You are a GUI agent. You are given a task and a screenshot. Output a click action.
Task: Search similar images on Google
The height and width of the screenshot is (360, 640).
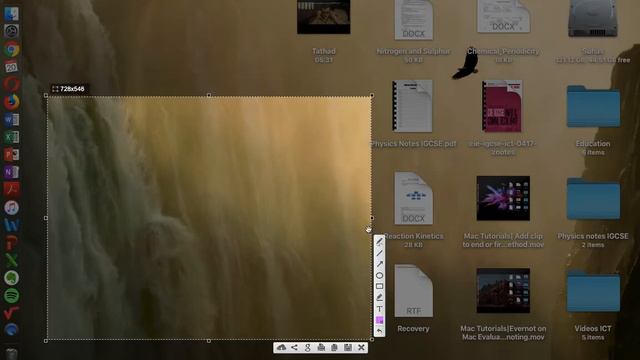click(x=308, y=347)
